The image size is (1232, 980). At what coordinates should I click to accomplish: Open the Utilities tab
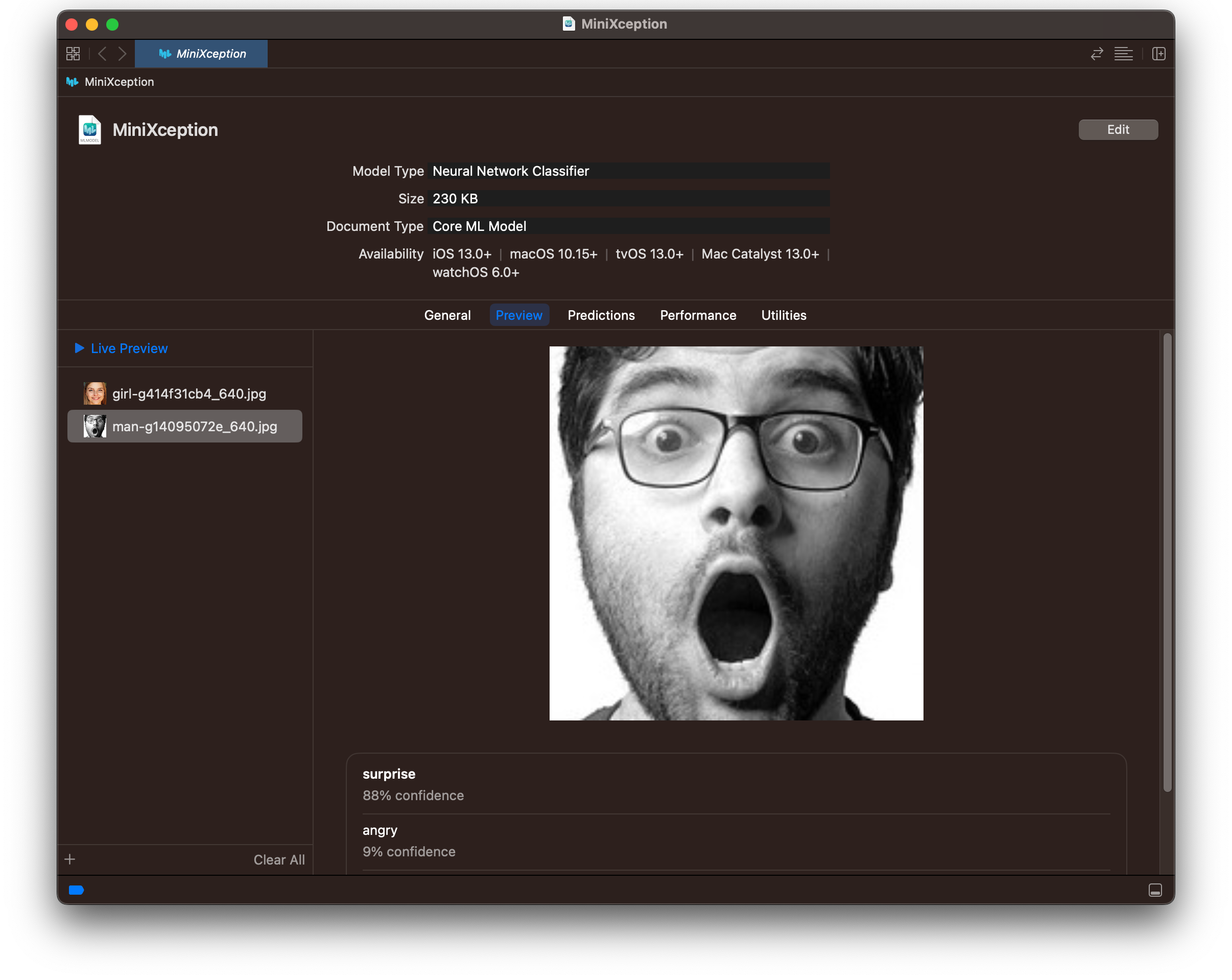click(x=784, y=315)
